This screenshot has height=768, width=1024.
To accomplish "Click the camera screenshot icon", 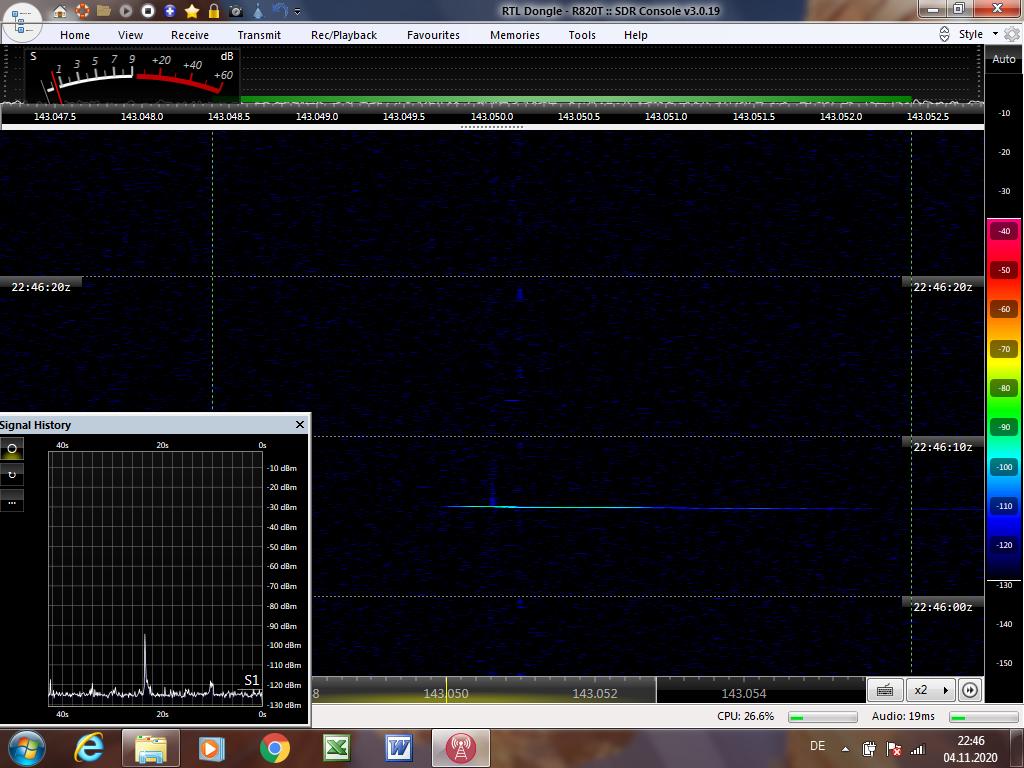I will pos(236,11).
